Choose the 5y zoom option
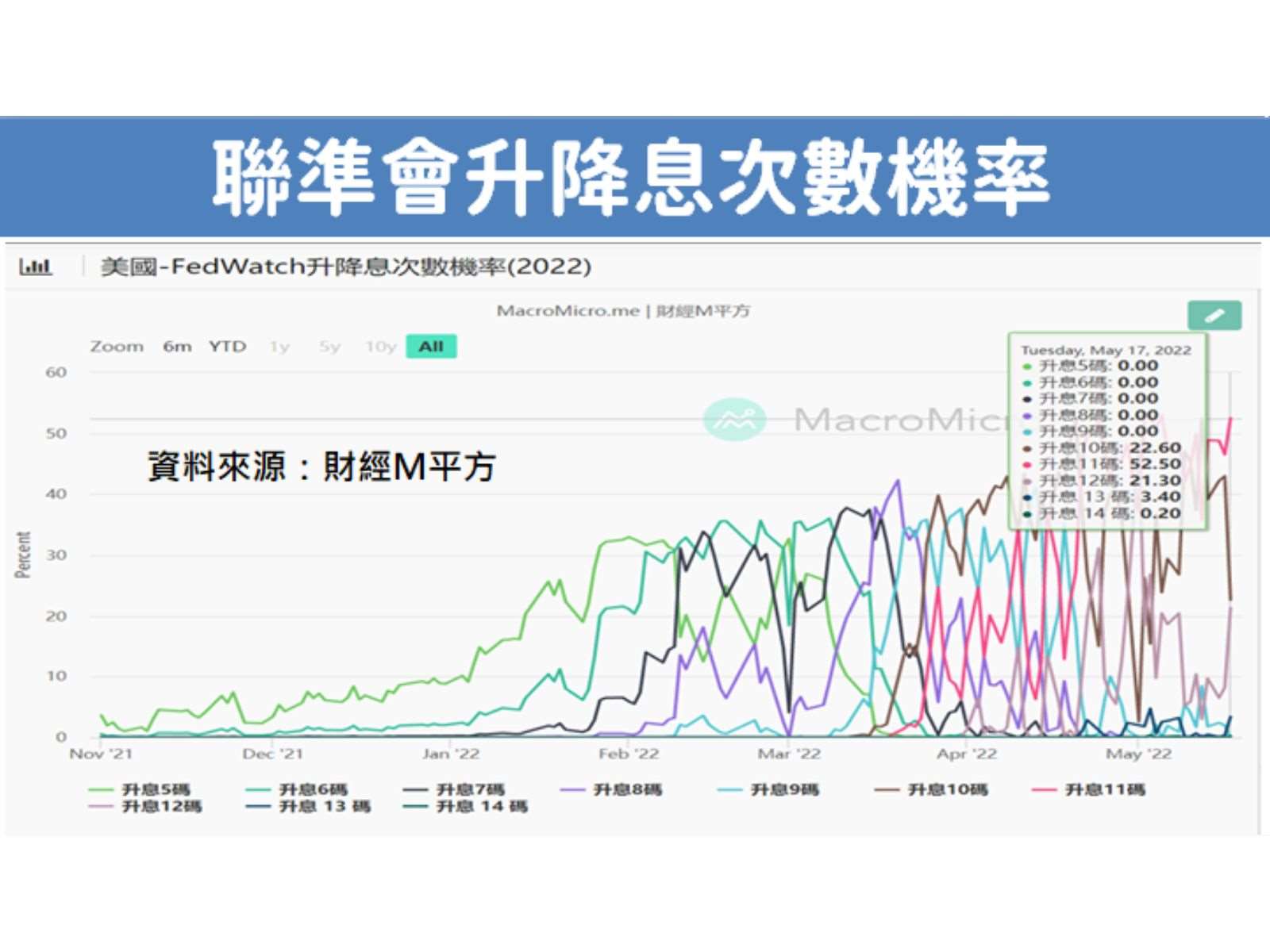This screenshot has width=1270, height=952. click(x=329, y=347)
